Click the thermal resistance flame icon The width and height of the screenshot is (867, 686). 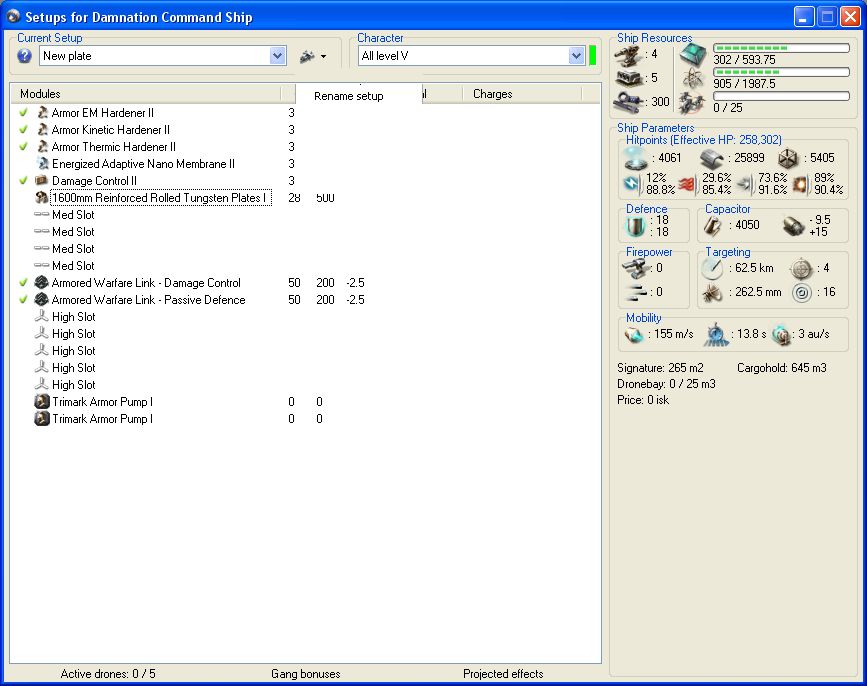(x=686, y=184)
